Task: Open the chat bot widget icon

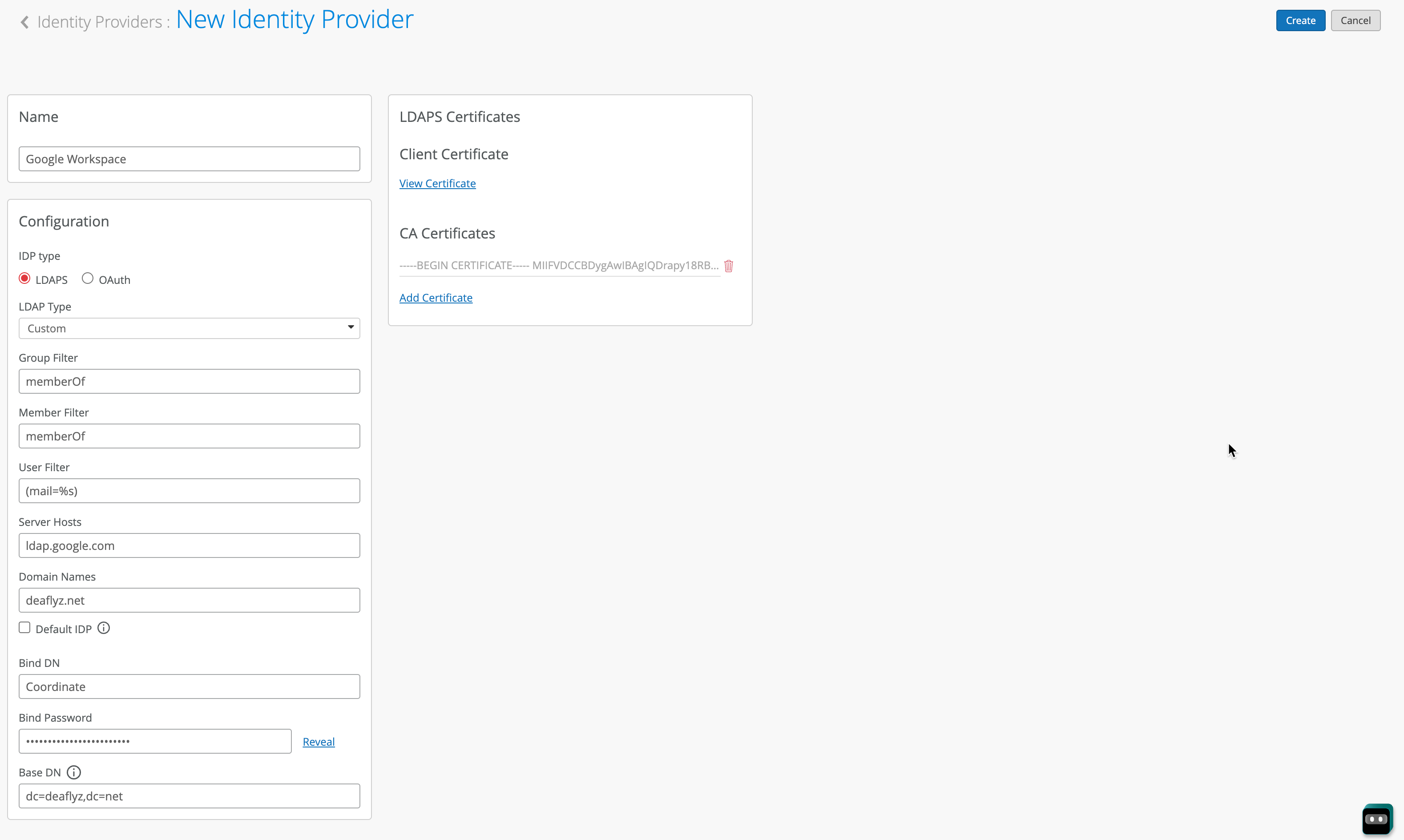Action: pyautogui.click(x=1376, y=819)
